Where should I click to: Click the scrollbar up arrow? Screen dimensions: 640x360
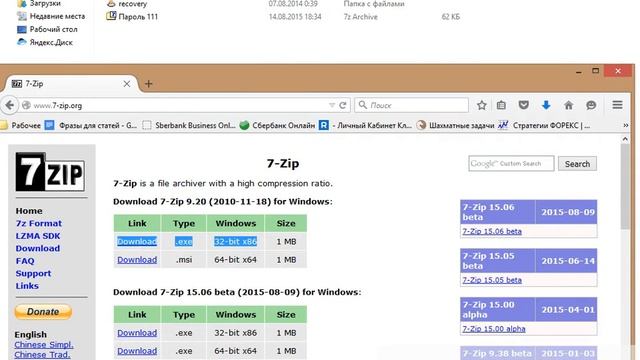[625, 139]
